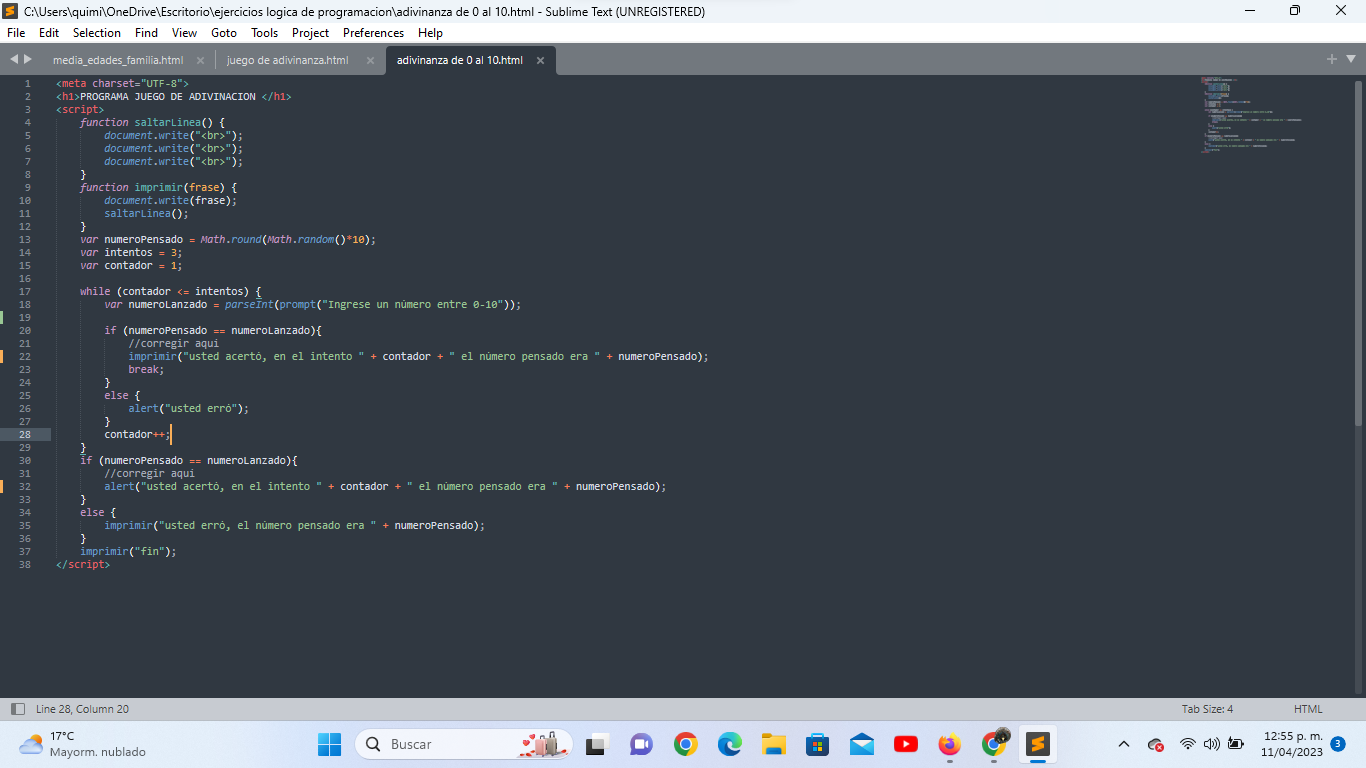Click line number 38 in the gutter
This screenshot has width=1366, height=768.
tap(25, 564)
